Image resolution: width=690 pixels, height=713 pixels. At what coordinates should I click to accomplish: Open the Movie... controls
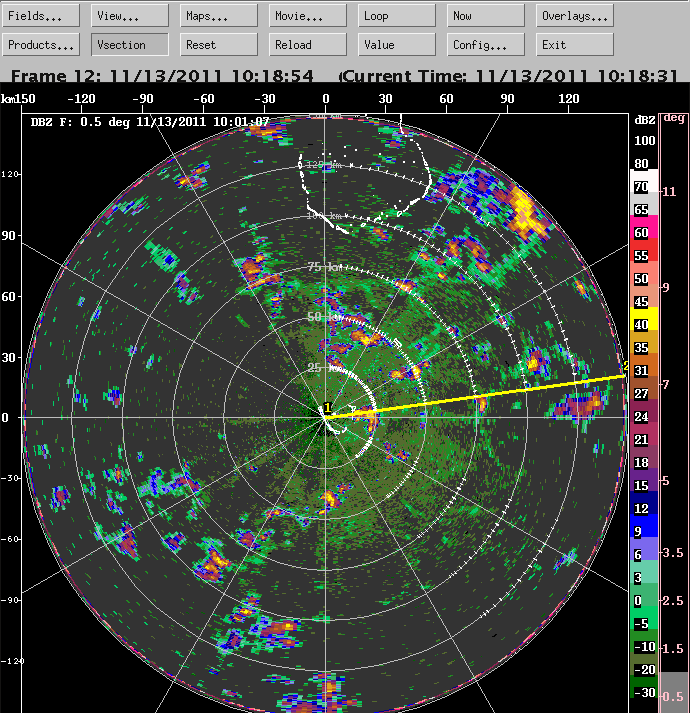pyautogui.click(x=308, y=16)
